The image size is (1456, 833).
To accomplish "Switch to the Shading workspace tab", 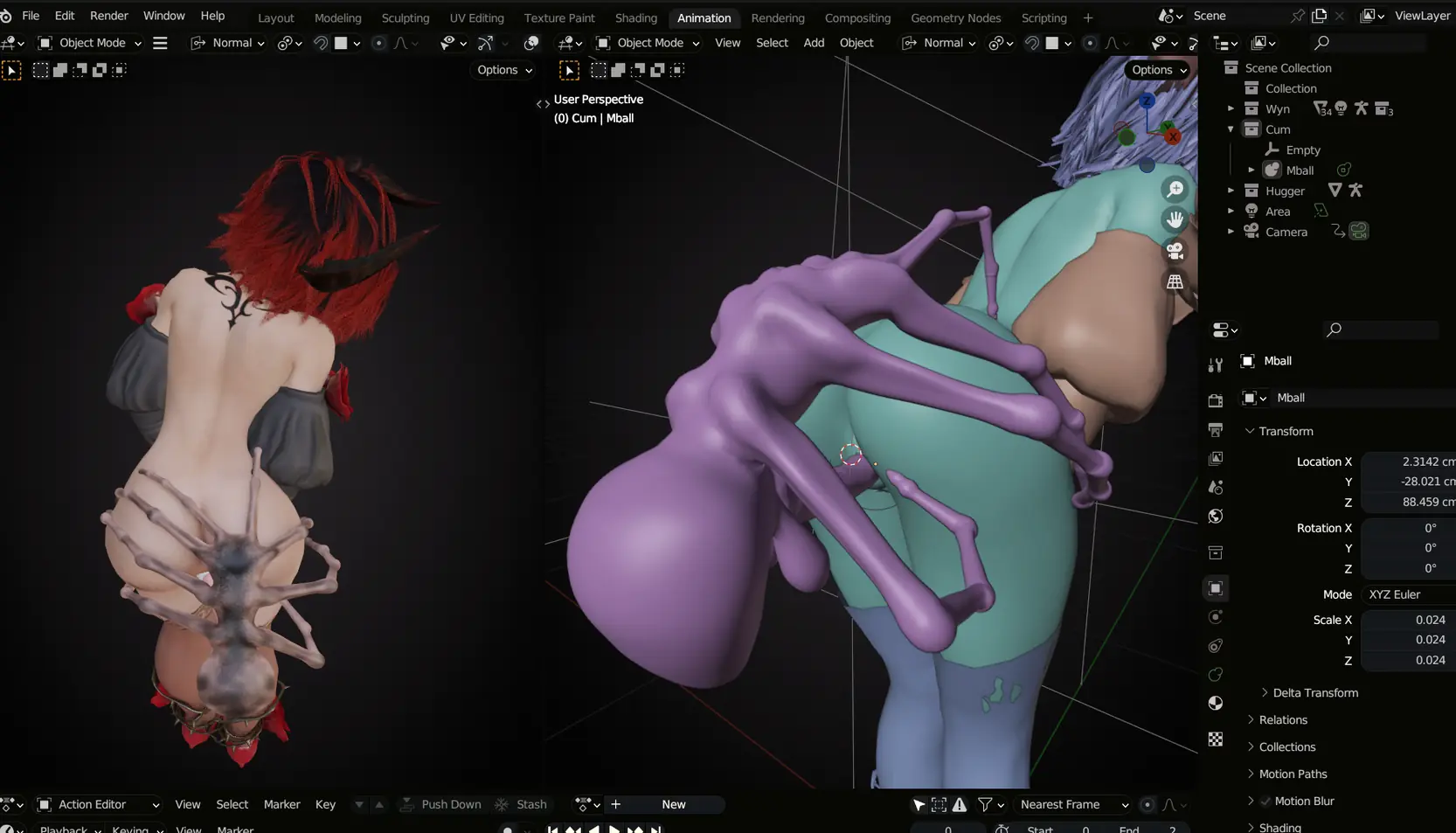I will [x=635, y=17].
